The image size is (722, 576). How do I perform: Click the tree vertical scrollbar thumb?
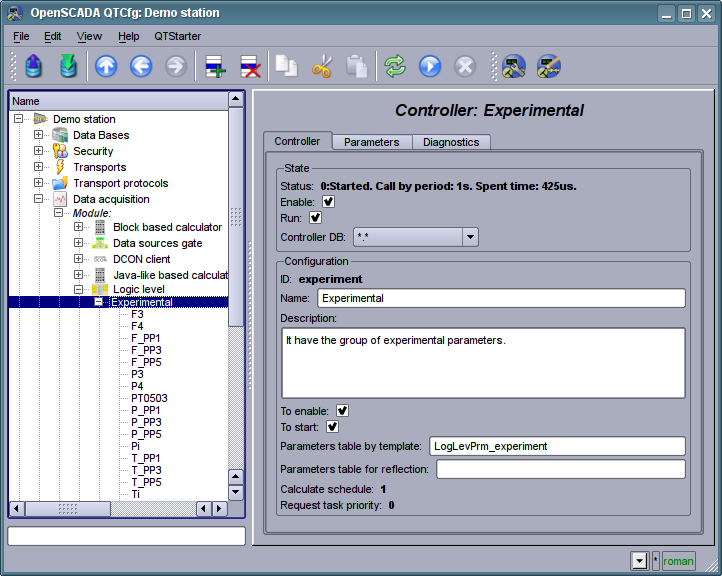(x=236, y=216)
